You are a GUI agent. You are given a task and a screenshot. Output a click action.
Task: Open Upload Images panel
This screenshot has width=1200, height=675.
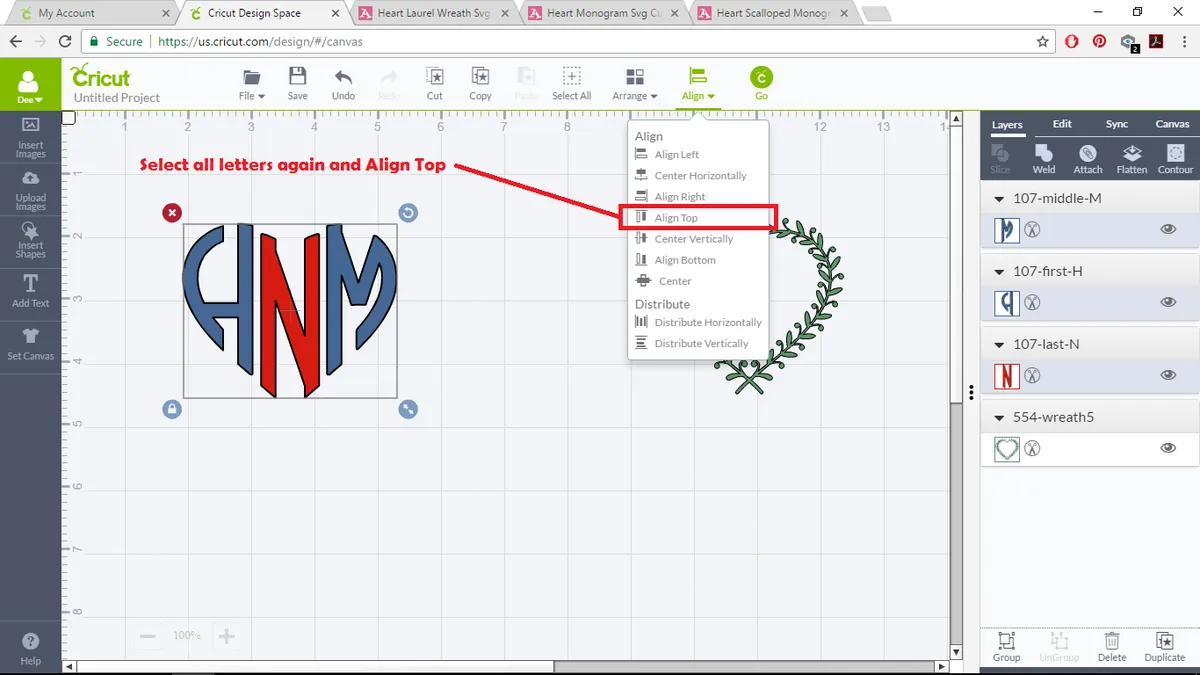pos(31,189)
